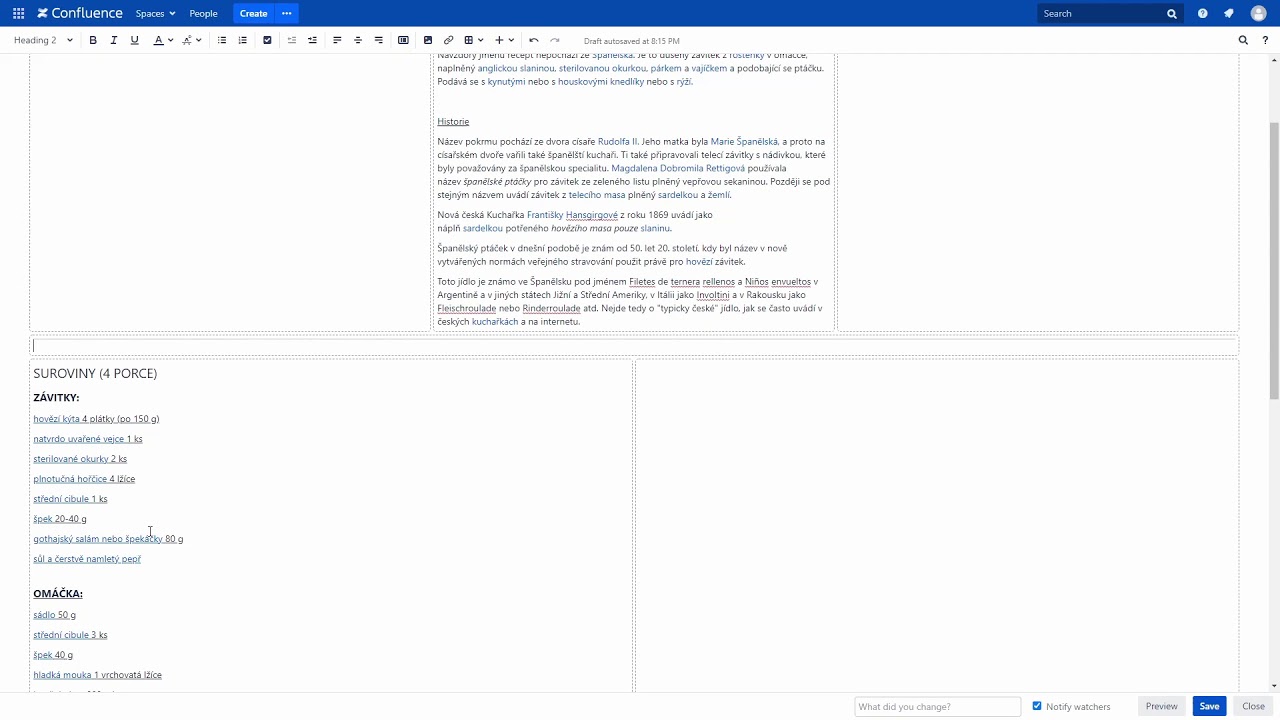Insert a numbered list
The image size is (1280, 720).
242,40
